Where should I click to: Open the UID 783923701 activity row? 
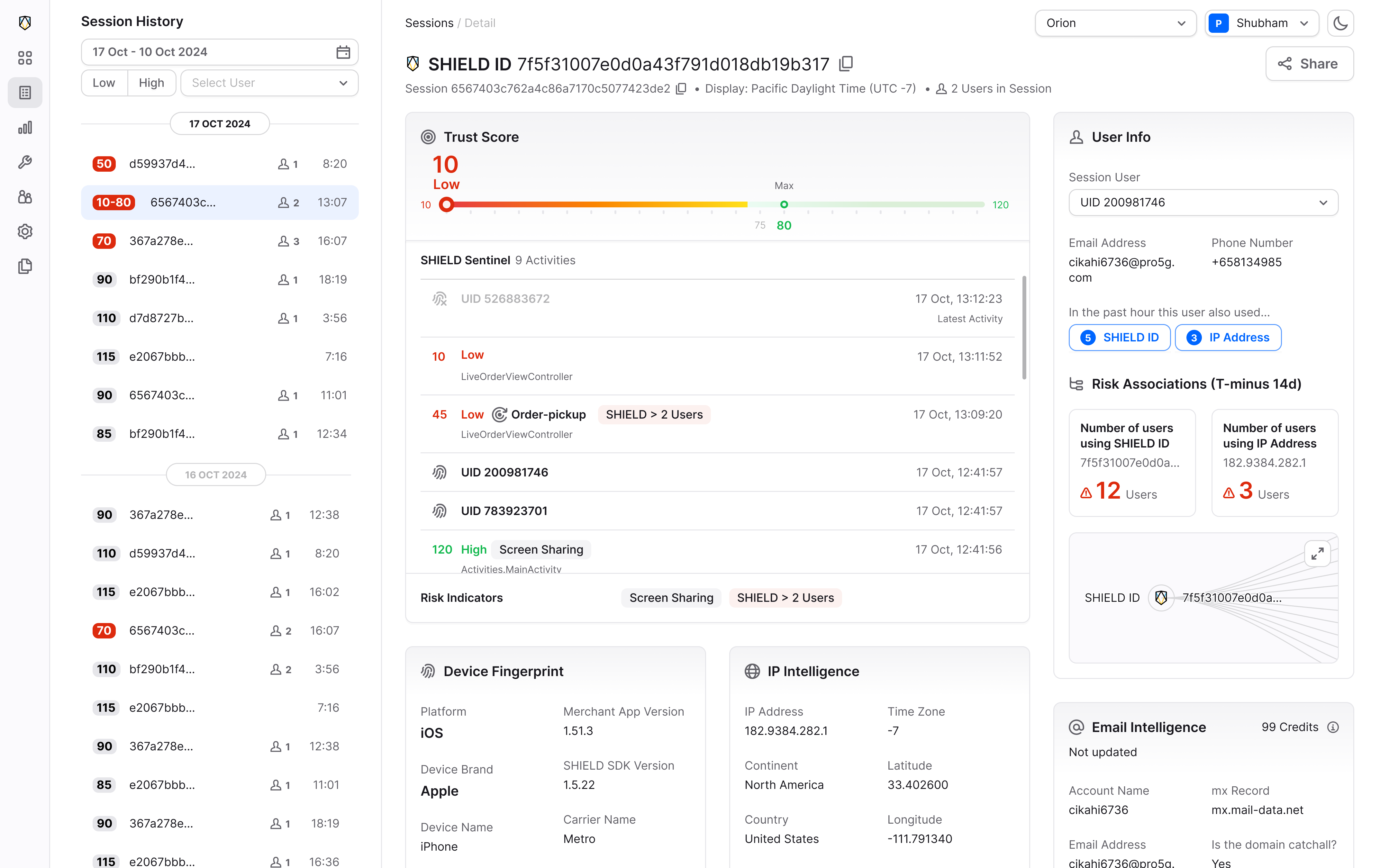pyautogui.click(x=717, y=511)
